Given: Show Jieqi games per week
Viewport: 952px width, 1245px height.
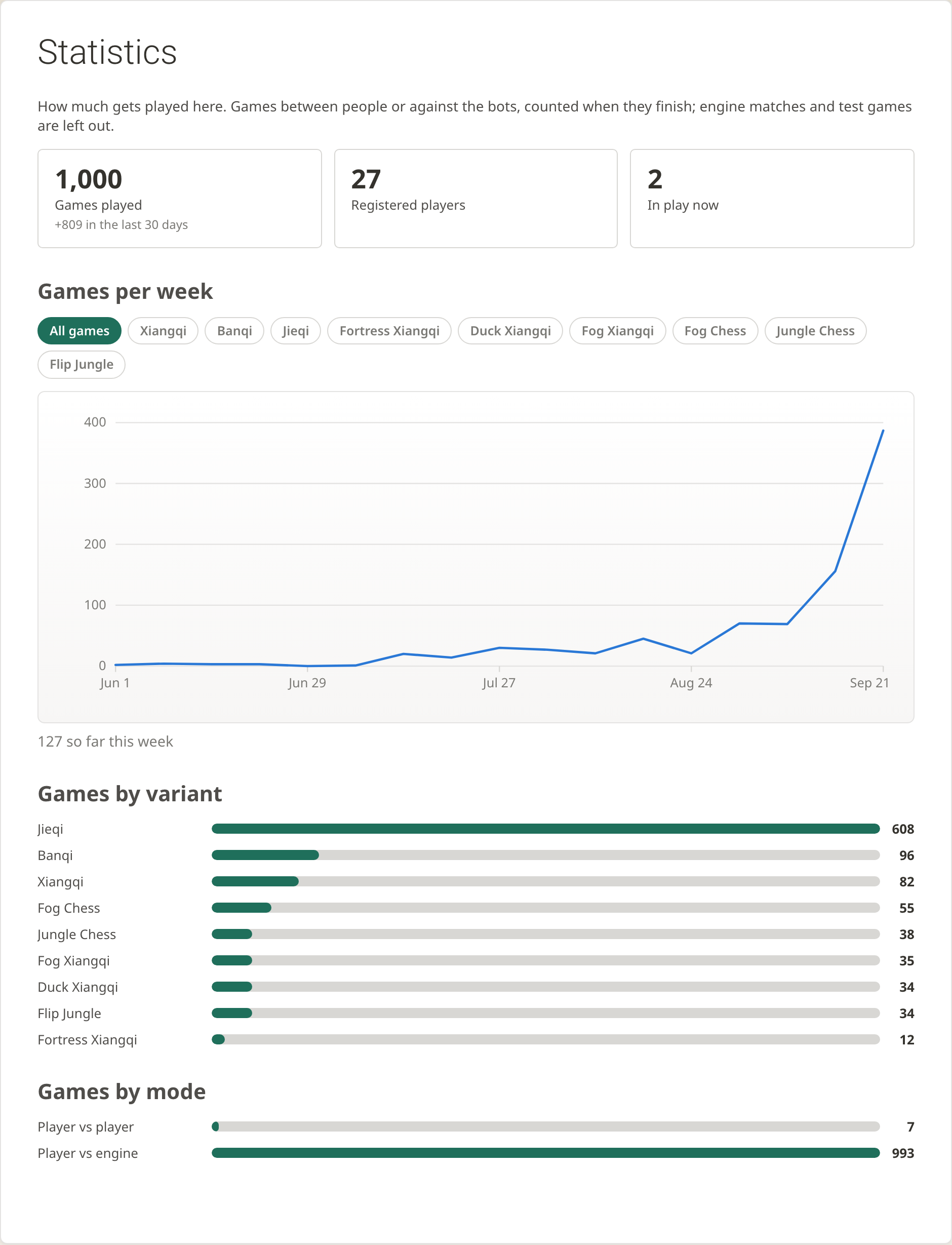Looking at the screenshot, I should coord(295,331).
